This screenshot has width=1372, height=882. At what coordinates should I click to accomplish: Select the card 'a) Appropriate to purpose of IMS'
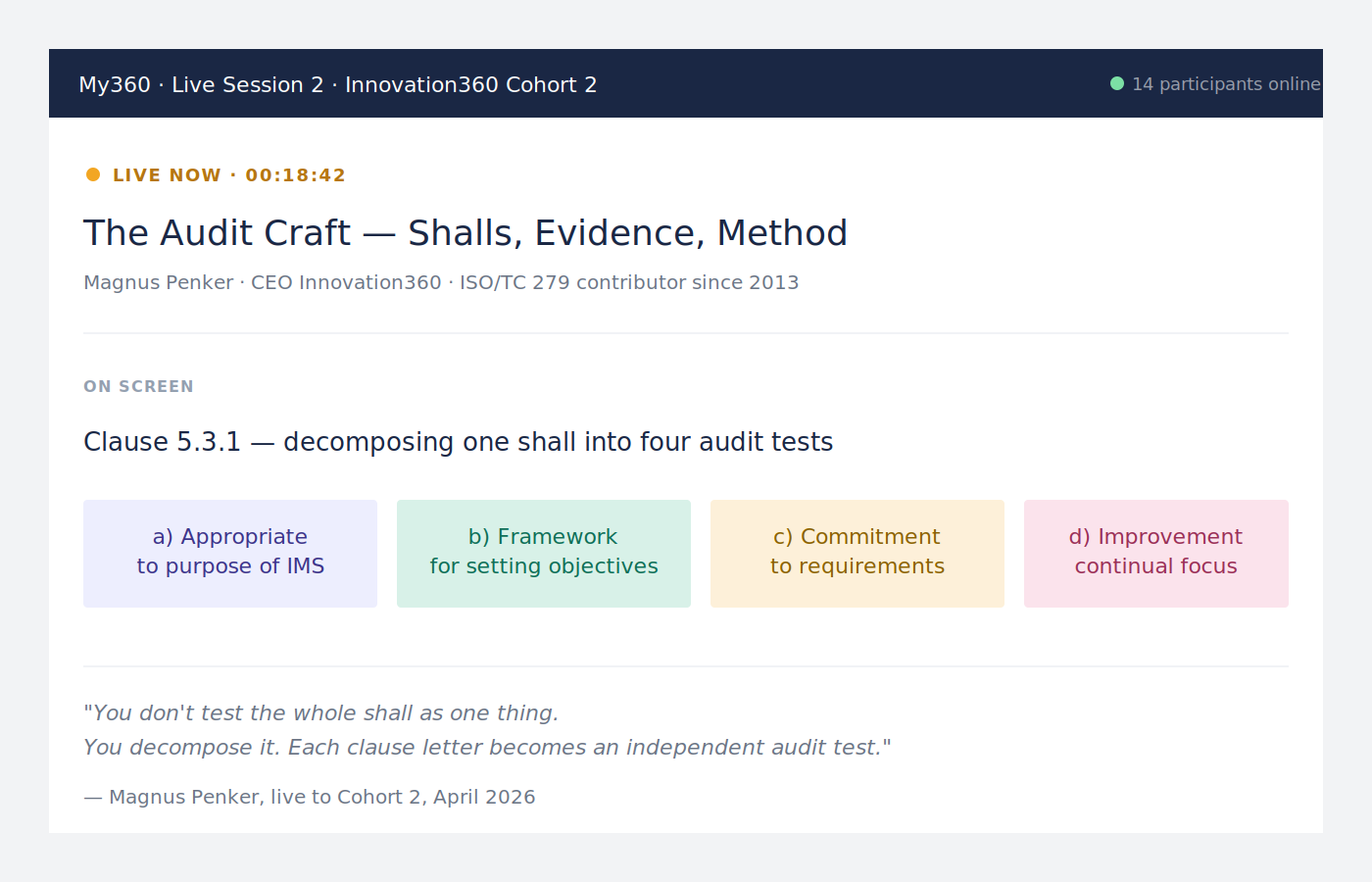(229, 553)
